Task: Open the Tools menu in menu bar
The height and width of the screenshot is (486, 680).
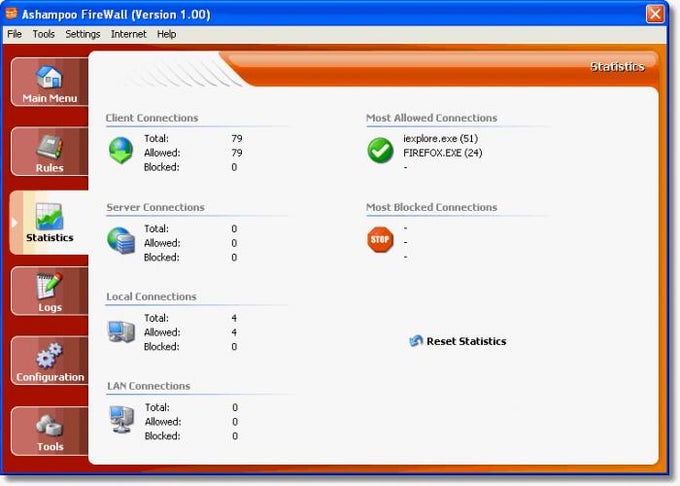Action: tap(43, 34)
